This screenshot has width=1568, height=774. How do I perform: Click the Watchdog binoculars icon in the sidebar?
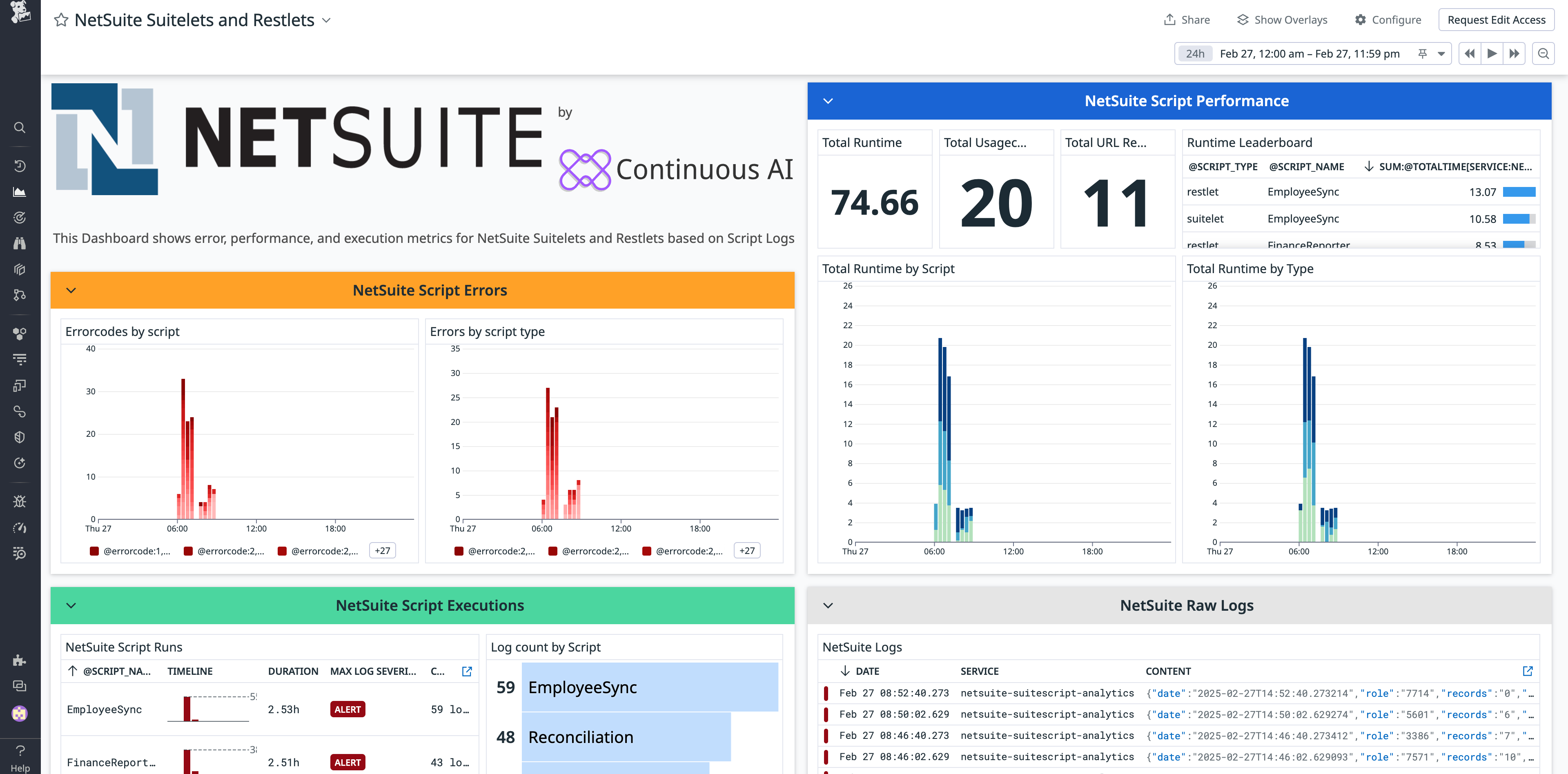[x=20, y=243]
